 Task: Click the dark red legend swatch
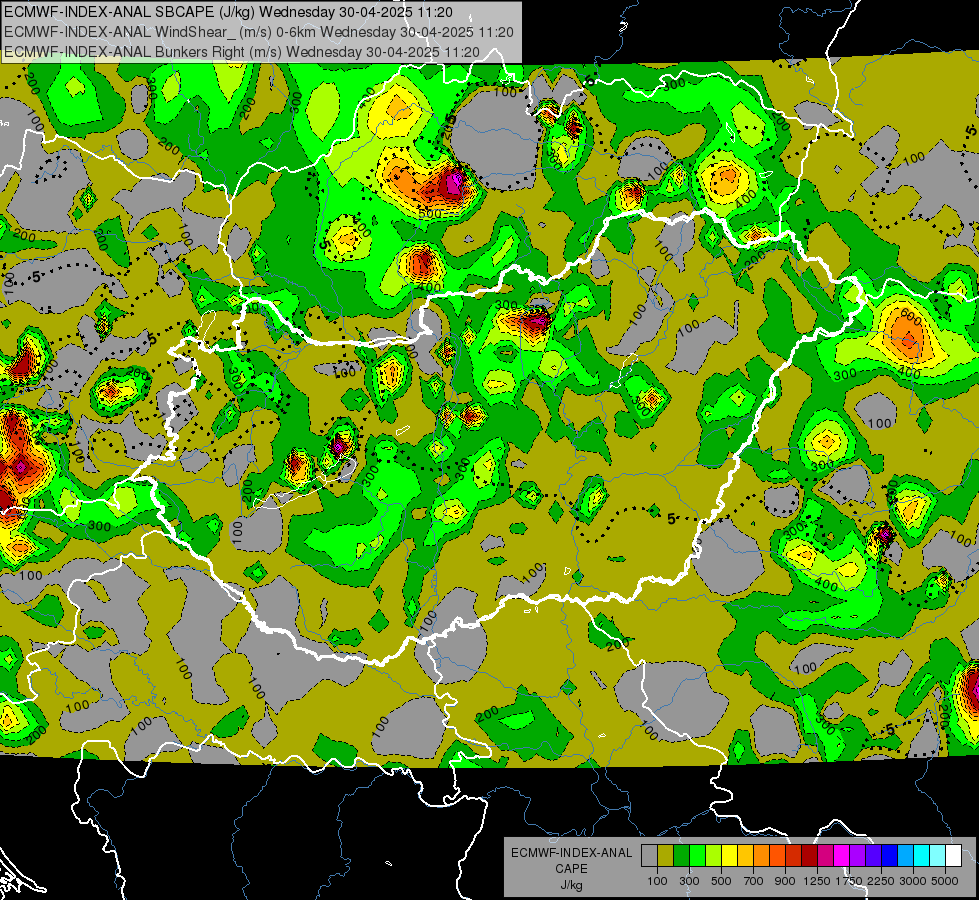[x=810, y=855]
